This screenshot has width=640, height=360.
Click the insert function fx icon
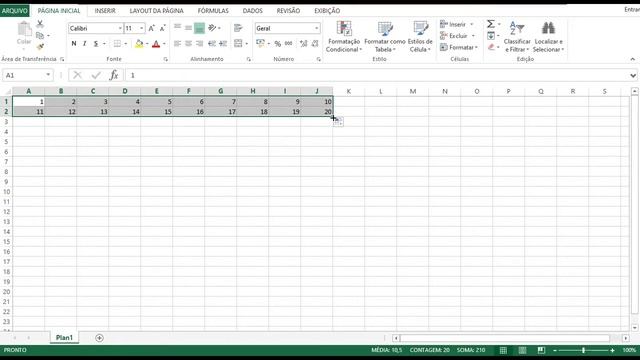coord(114,75)
